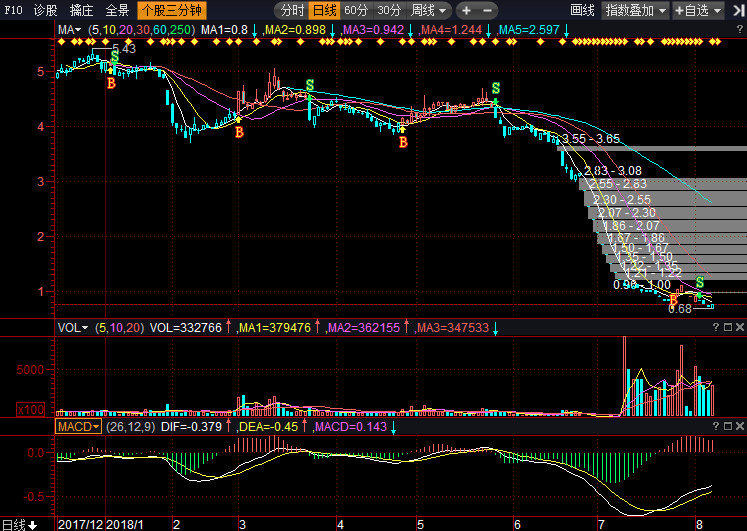Image resolution: width=747 pixels, height=531 pixels.
Task: Click the orange 个股三分钟 button
Action: pos(172,10)
